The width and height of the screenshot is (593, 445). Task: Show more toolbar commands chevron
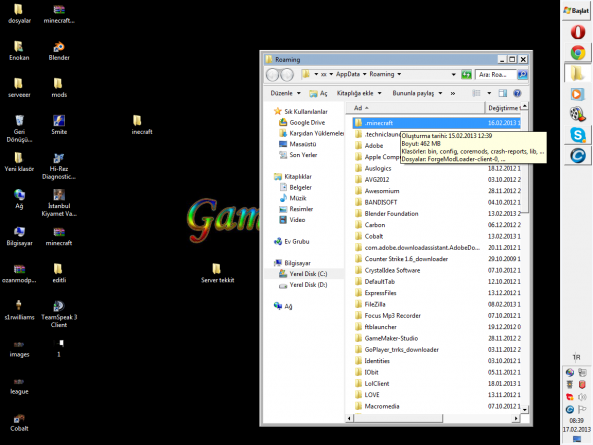453,93
